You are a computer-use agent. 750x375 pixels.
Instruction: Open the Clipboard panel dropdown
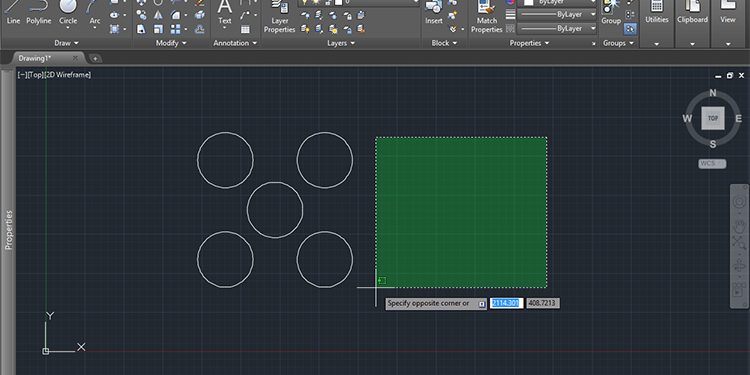[692, 44]
